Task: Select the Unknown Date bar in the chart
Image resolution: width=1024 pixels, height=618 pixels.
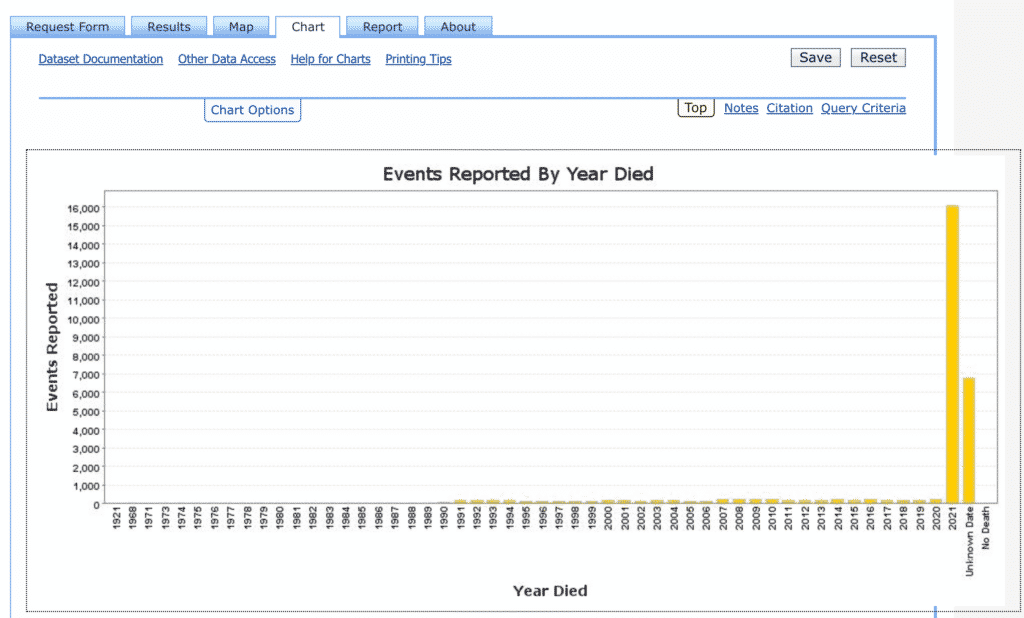Action: 968,440
